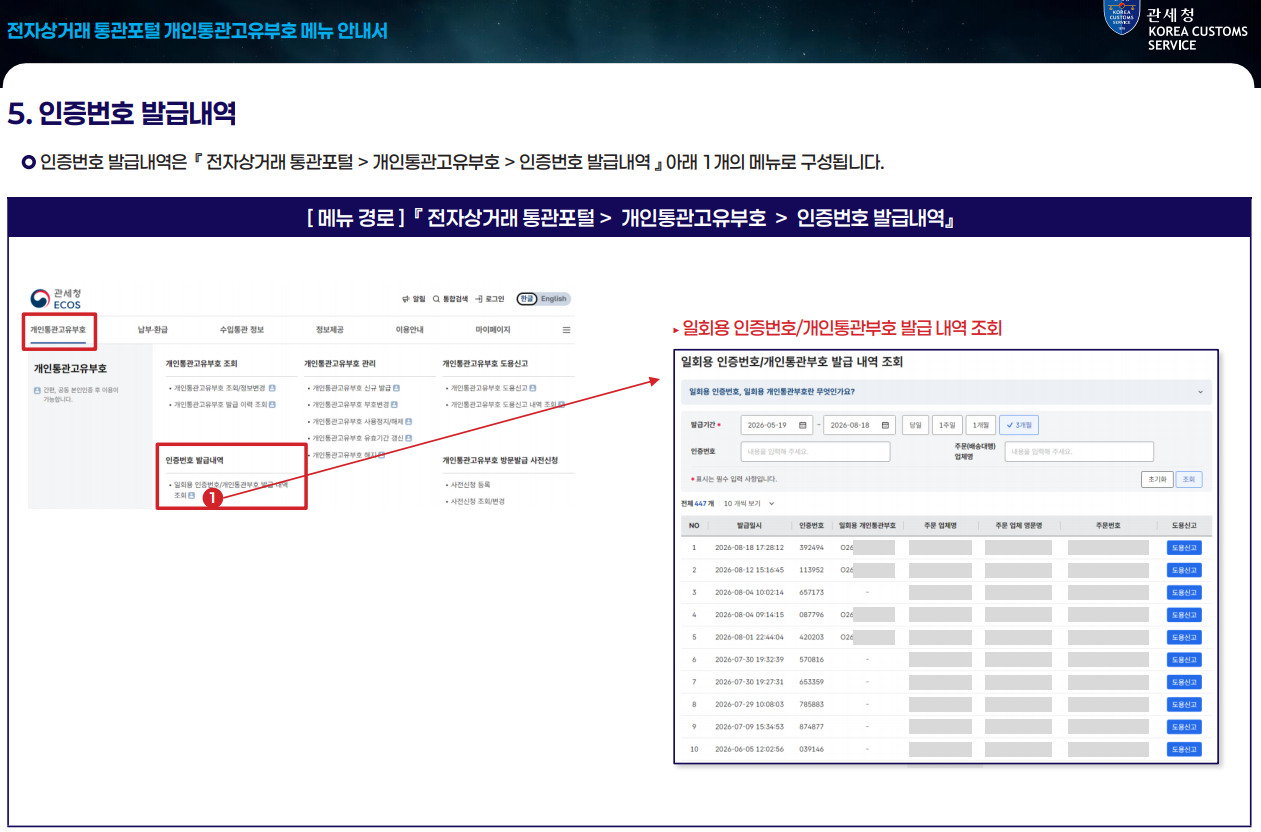The width and height of the screenshot is (1261, 832).
Task: Click the 초기화 reset button
Action: click(1157, 479)
